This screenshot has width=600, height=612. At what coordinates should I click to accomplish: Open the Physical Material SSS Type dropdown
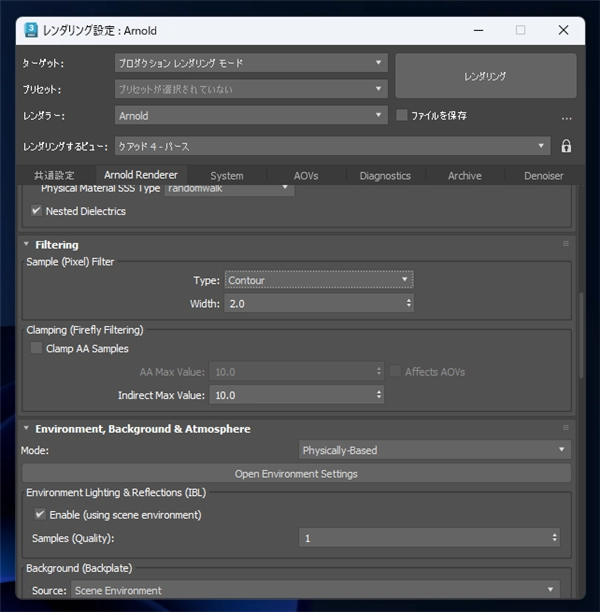coord(229,189)
